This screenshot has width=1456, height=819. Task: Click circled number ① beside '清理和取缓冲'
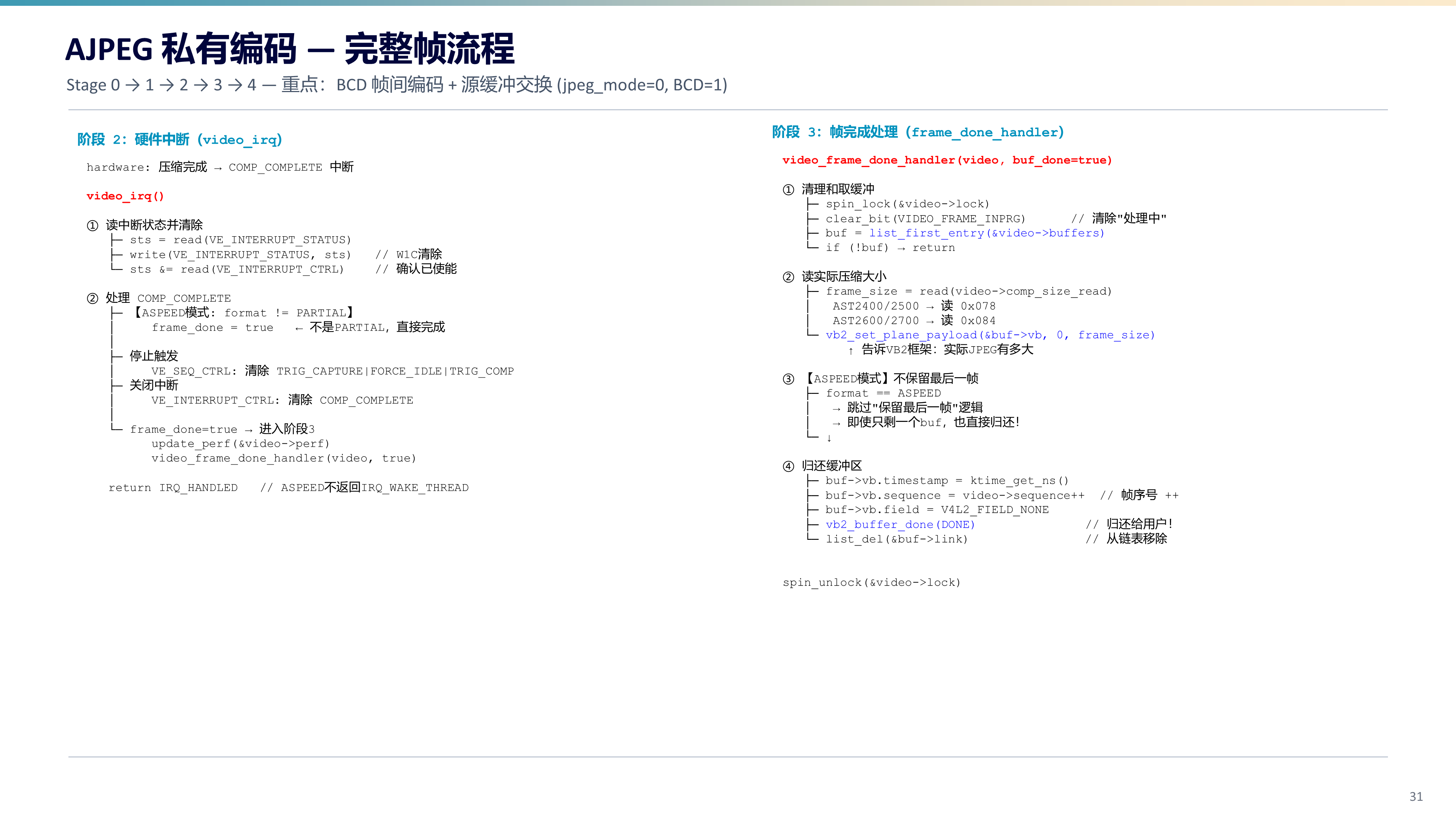pos(788,189)
